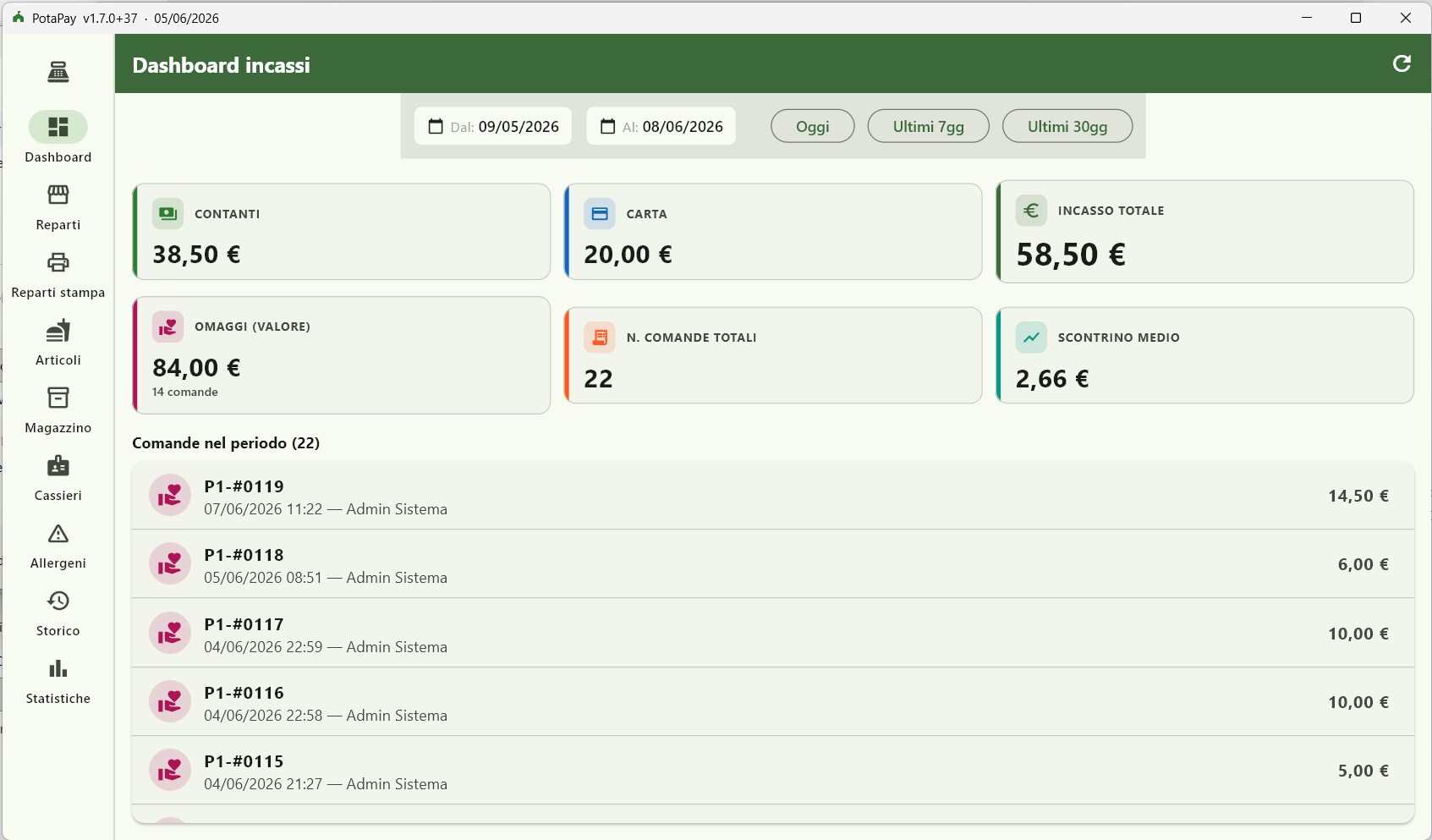Click the '05/06/2026 08:51 — Admin Sistema' line
The height and width of the screenshot is (840, 1432).
[326, 578]
